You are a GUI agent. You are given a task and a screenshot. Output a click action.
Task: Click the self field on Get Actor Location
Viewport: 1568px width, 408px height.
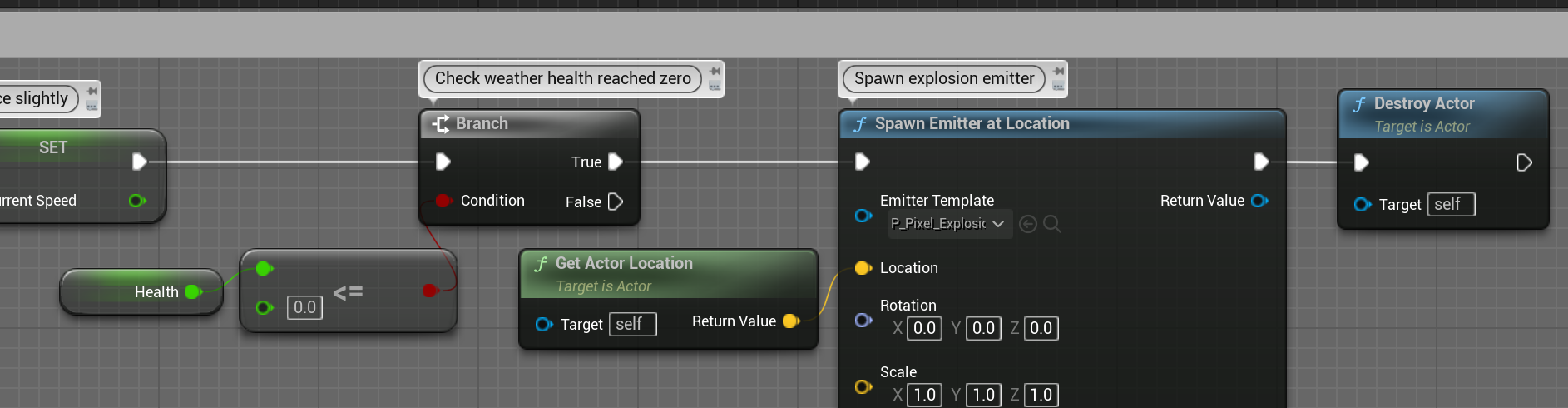point(633,324)
